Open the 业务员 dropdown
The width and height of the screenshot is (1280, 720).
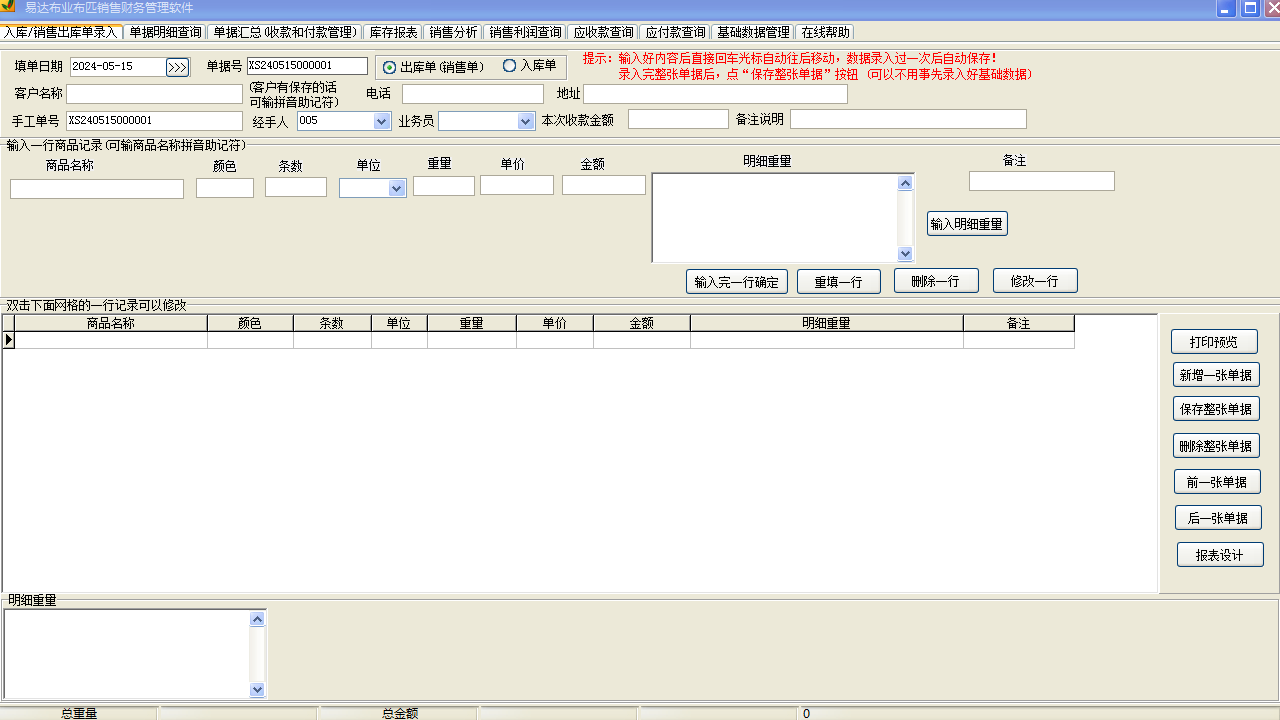(526, 121)
